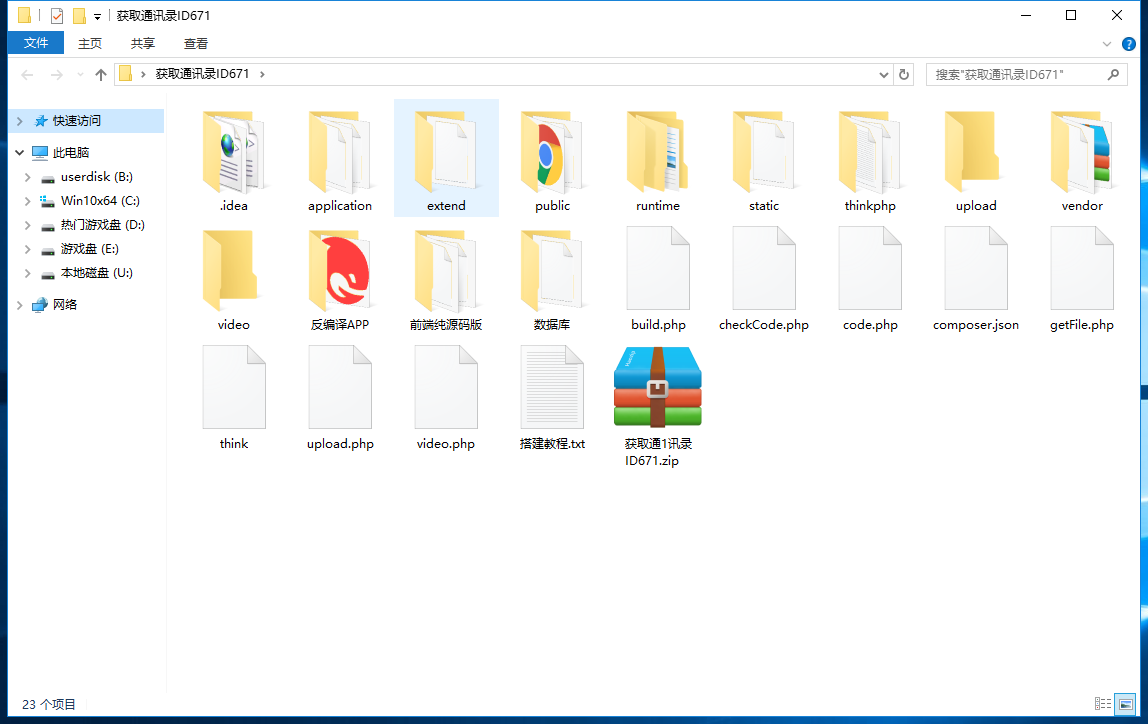Expand the 此电脑 tree node

[x=20, y=153]
